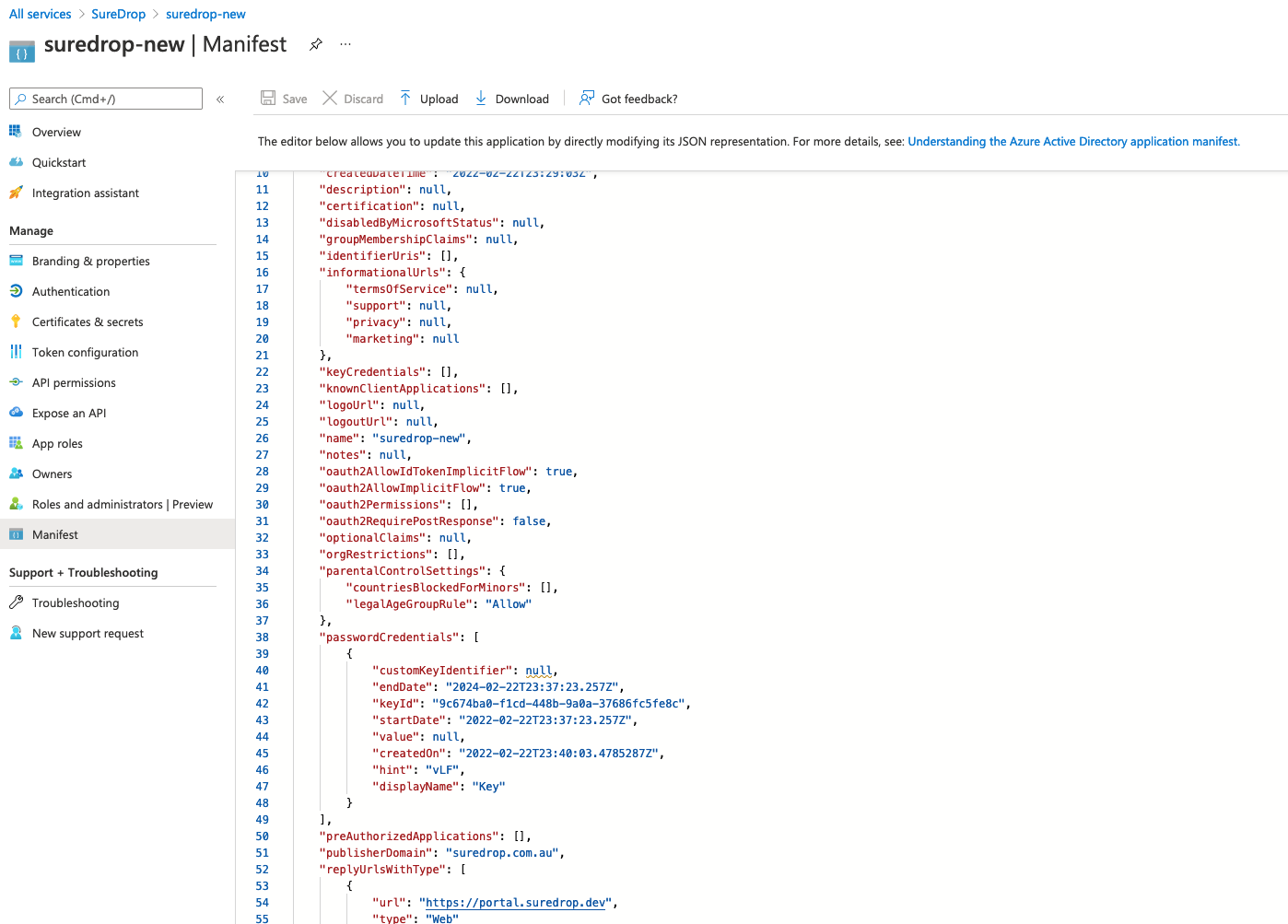Click the Overview grid icon
The image size is (1288, 924).
(x=16, y=132)
